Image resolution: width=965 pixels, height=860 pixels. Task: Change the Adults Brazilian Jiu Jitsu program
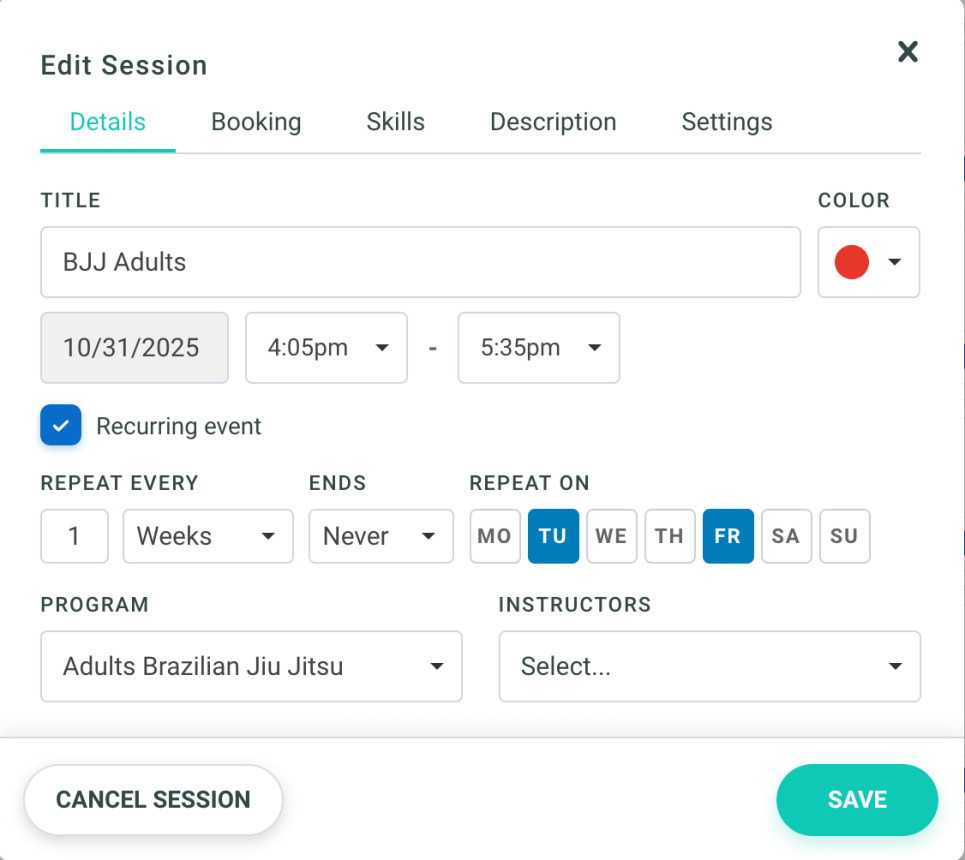[251, 666]
